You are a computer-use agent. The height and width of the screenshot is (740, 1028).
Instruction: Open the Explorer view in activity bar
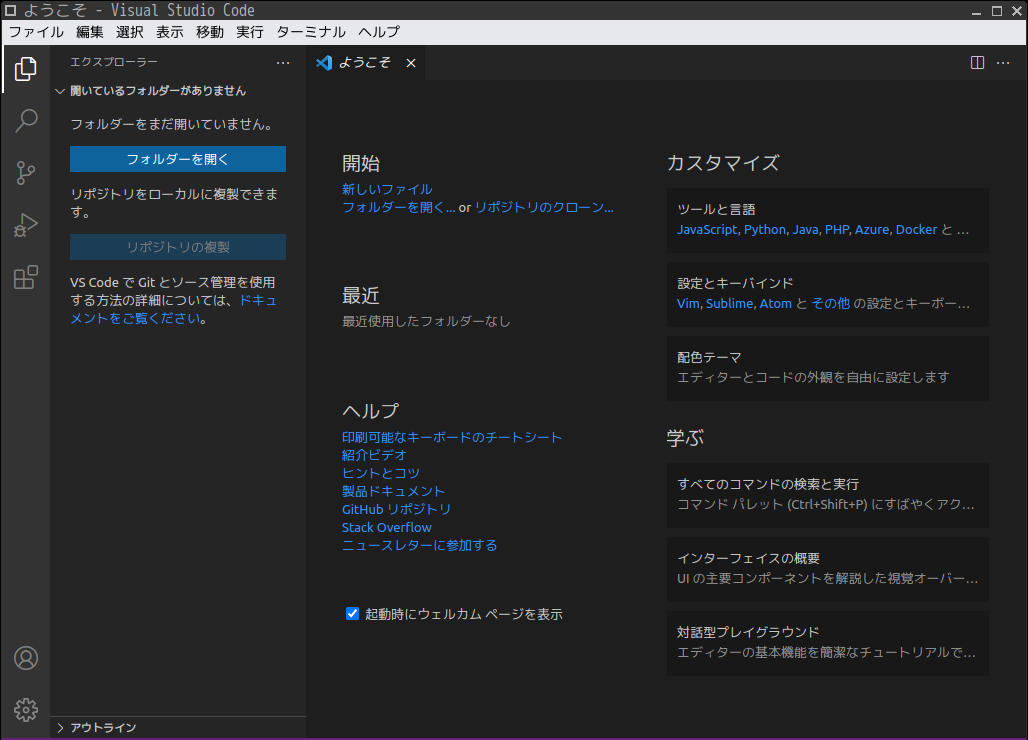[26, 69]
